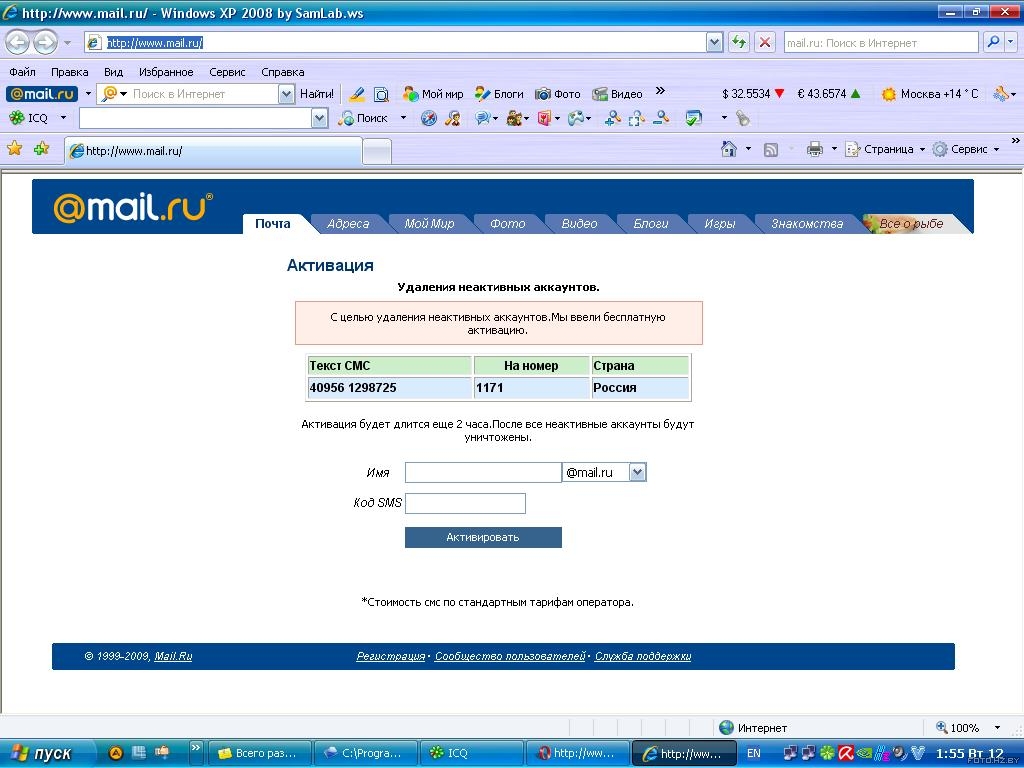Switch to the Игры tab on the site
This screenshot has width=1024, height=768.
click(720, 223)
